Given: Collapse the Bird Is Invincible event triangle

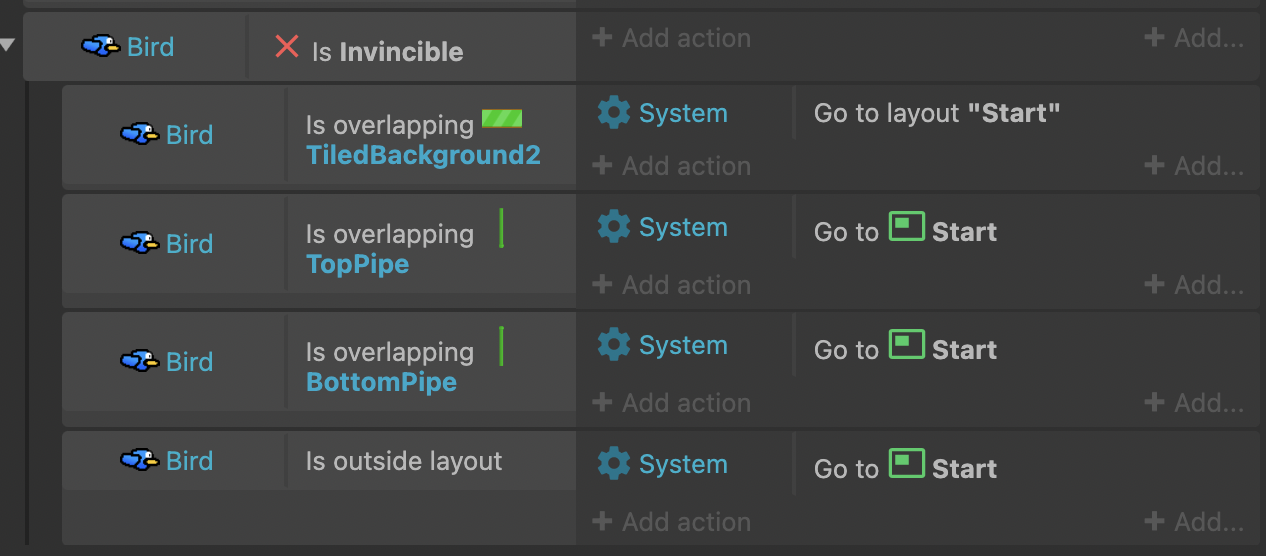Looking at the screenshot, I should [9, 45].
